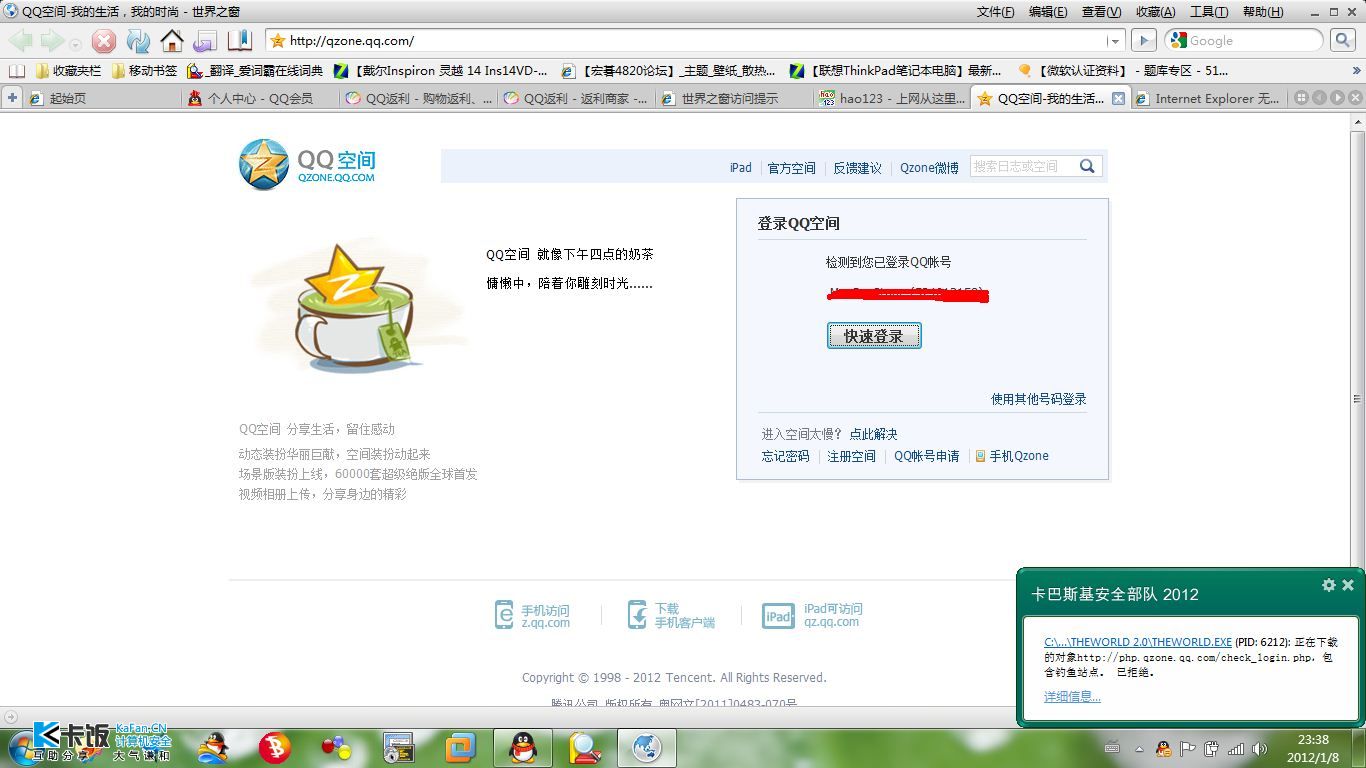
Task: Add a new tab with the plus button
Action: (x=12, y=98)
